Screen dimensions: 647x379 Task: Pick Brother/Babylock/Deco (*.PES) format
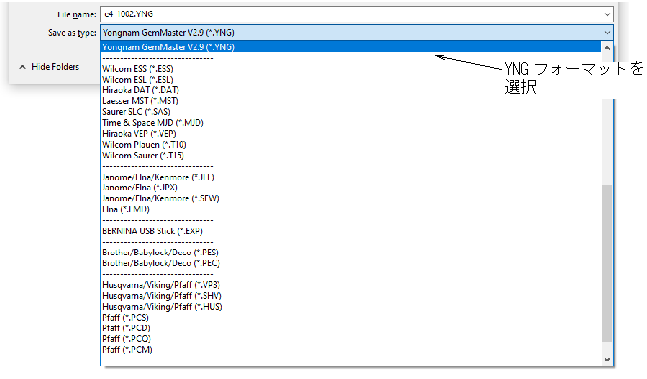(x=160, y=252)
